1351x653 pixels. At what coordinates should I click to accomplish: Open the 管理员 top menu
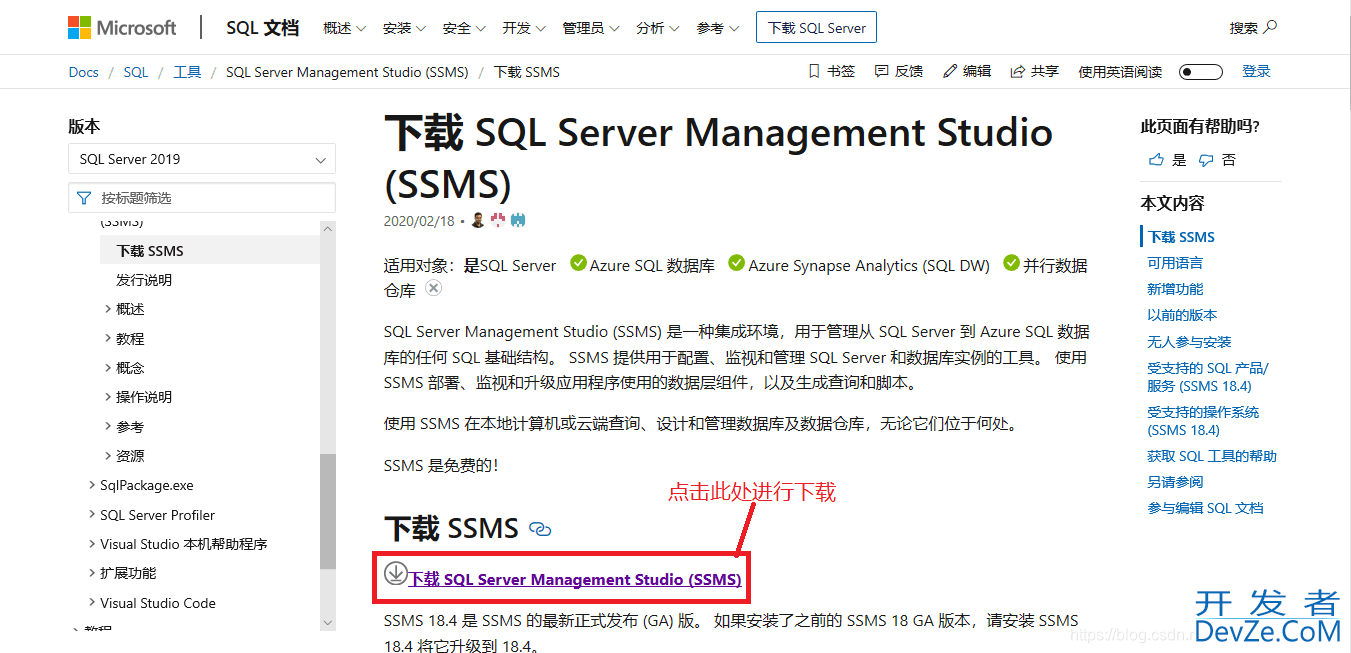[591, 28]
